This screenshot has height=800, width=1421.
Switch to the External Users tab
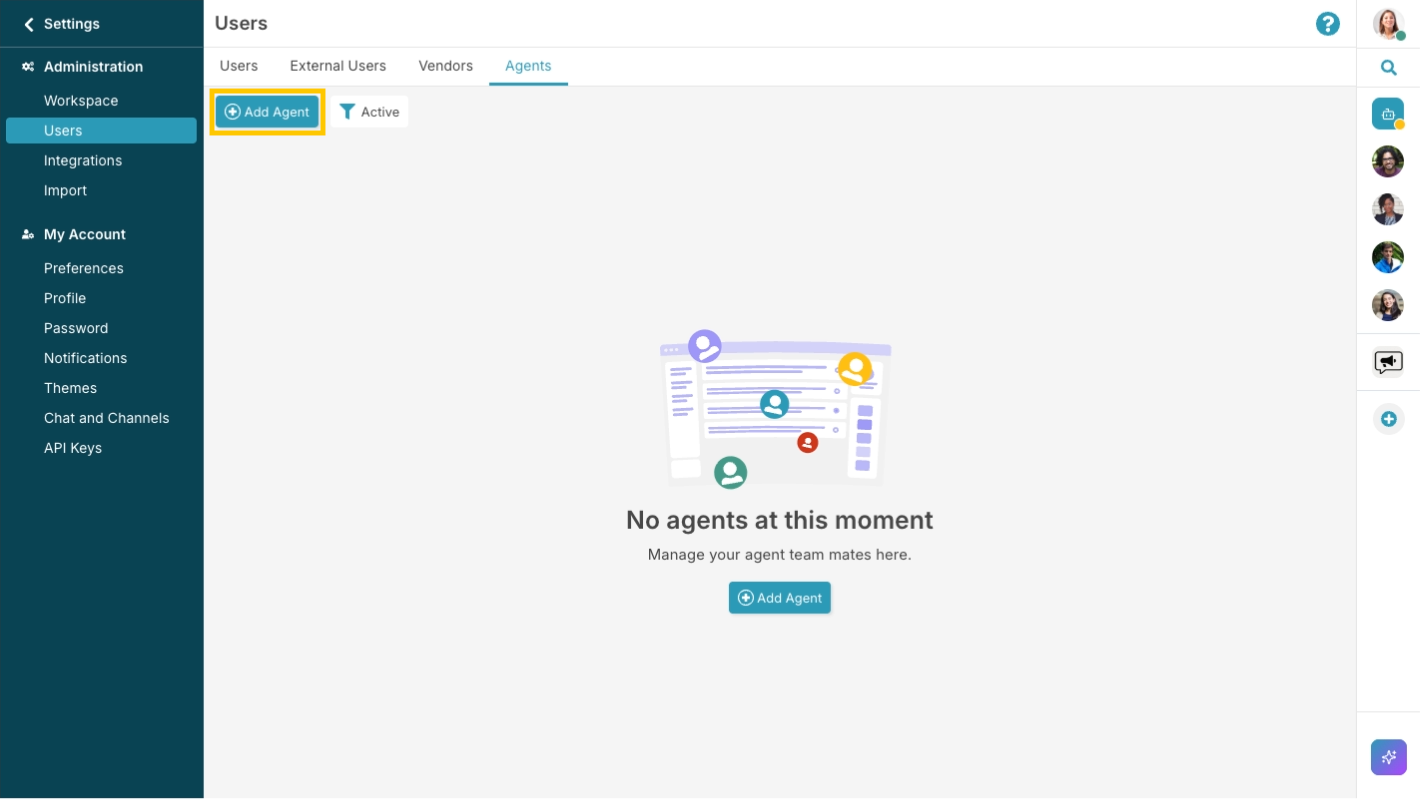[x=338, y=66]
